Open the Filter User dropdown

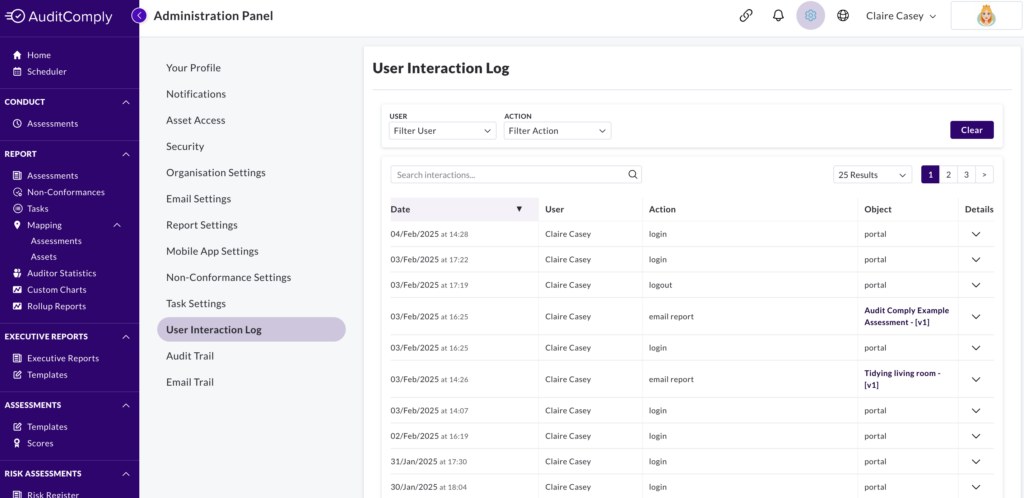pos(443,131)
